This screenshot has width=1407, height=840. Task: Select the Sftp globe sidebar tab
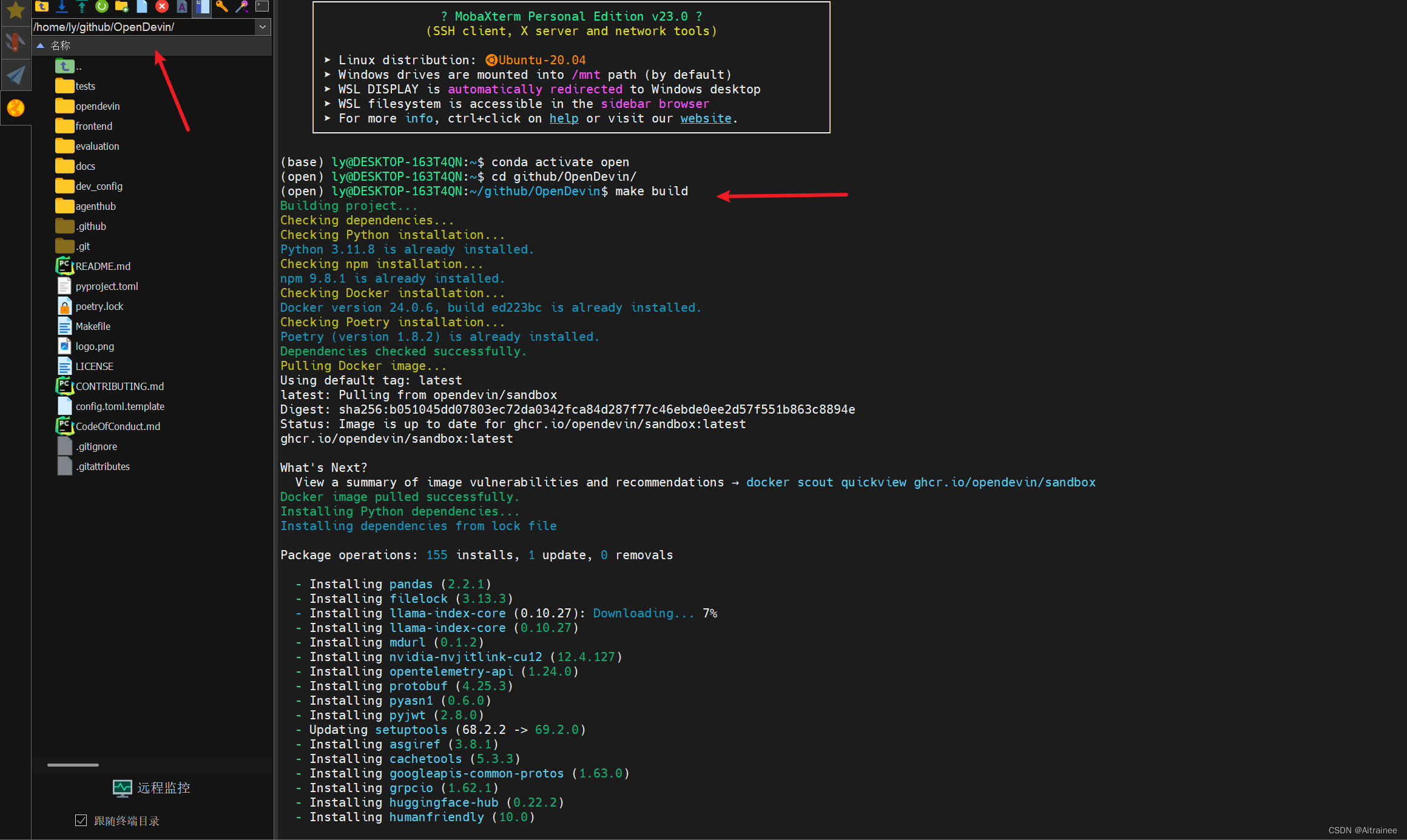coord(15,108)
